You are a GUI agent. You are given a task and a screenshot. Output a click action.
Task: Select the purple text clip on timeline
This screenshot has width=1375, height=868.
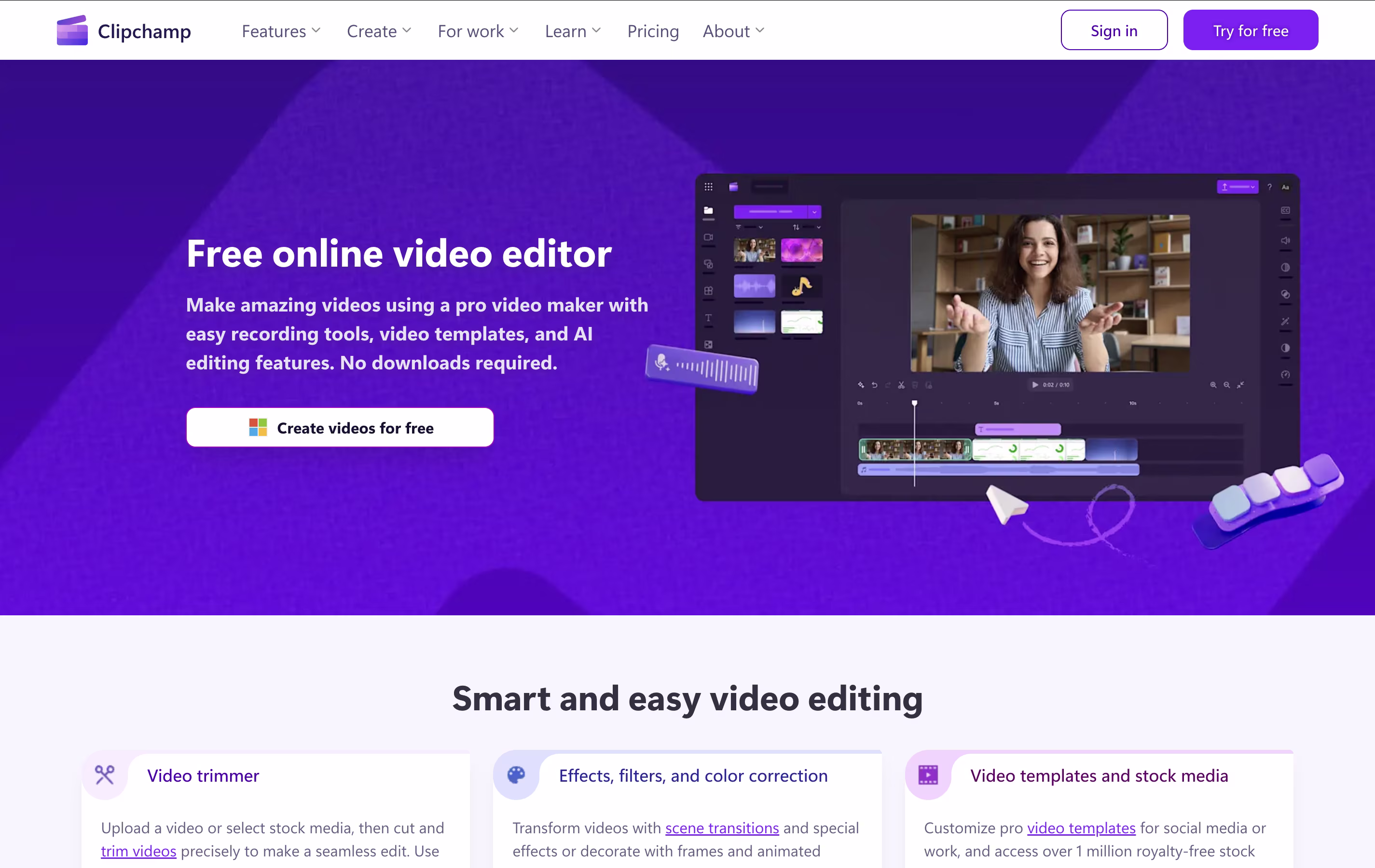[1017, 429]
